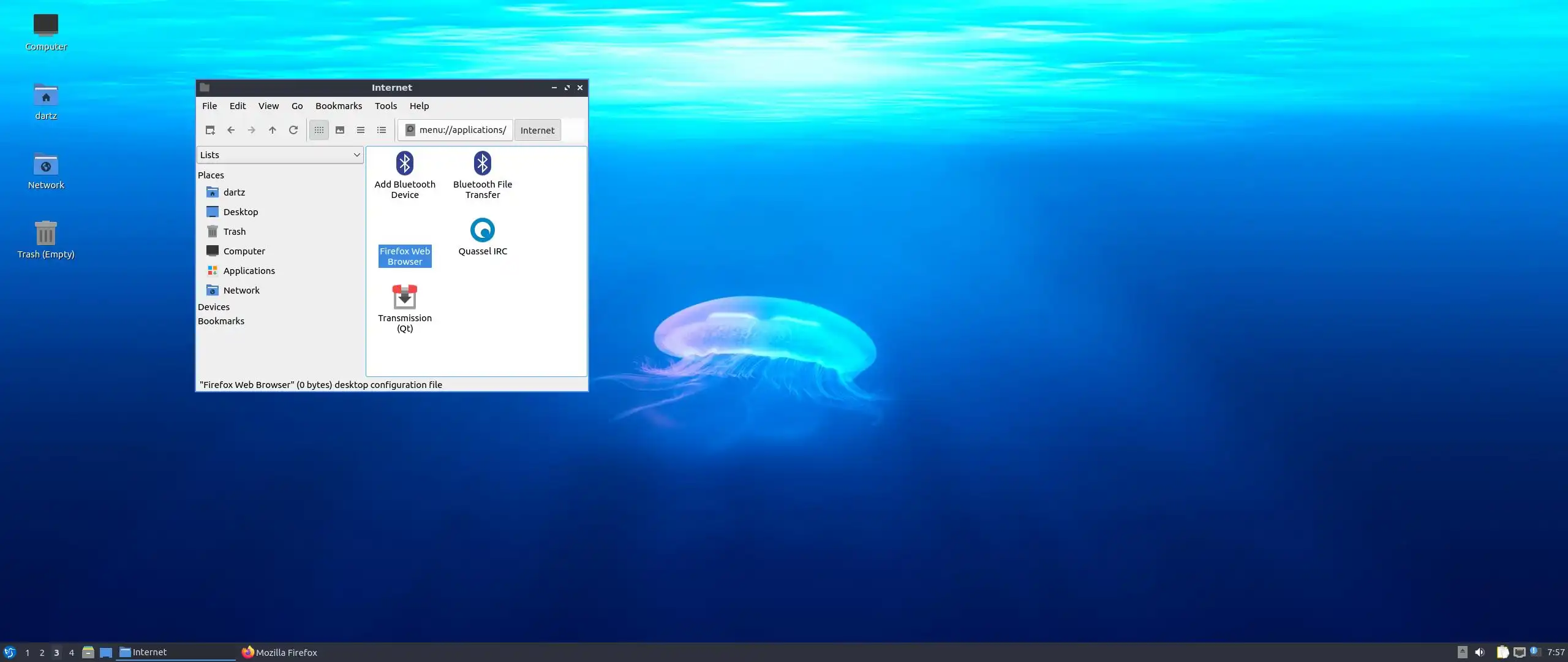This screenshot has width=1568, height=662.
Task: Select Applications in the Places list
Action: (x=249, y=271)
